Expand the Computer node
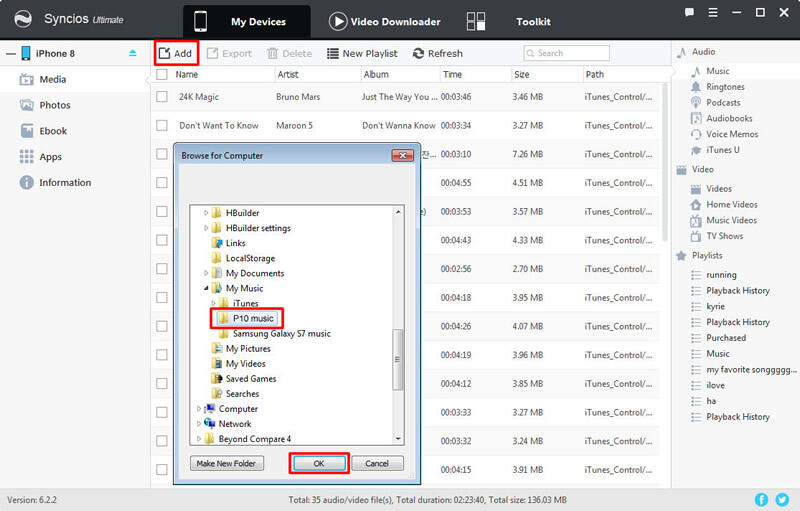Viewport: 800px width, 511px height. point(198,409)
